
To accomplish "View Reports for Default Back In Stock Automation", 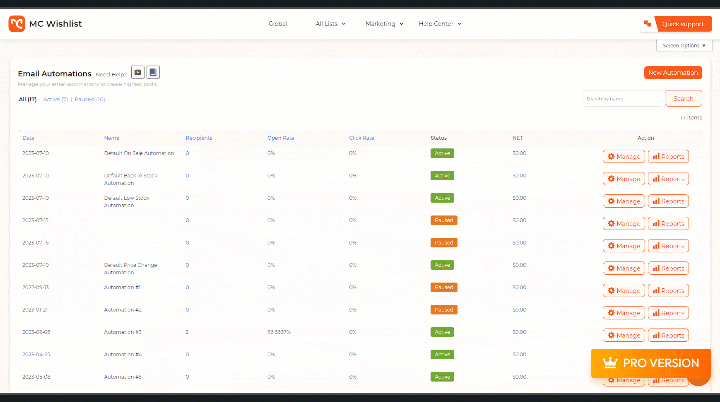I will 668,179.
